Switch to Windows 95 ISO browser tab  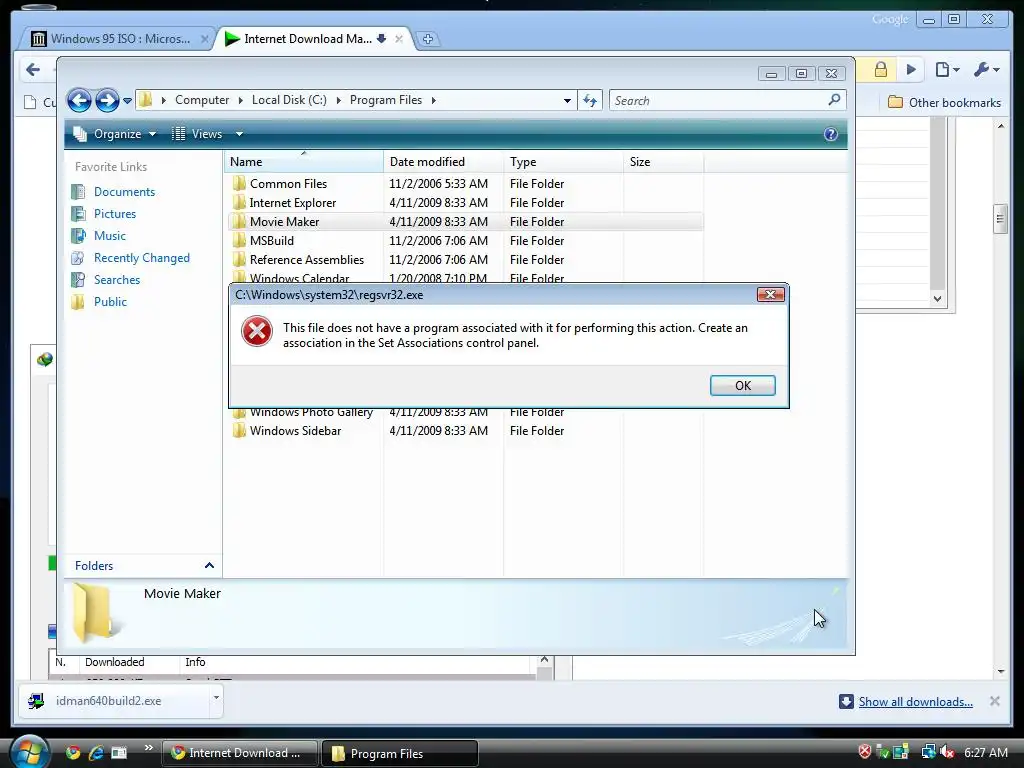click(x=120, y=39)
